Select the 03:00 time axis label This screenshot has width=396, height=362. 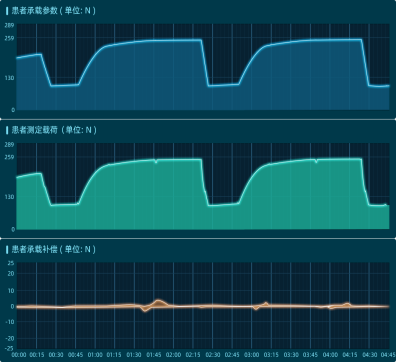coord(252,355)
